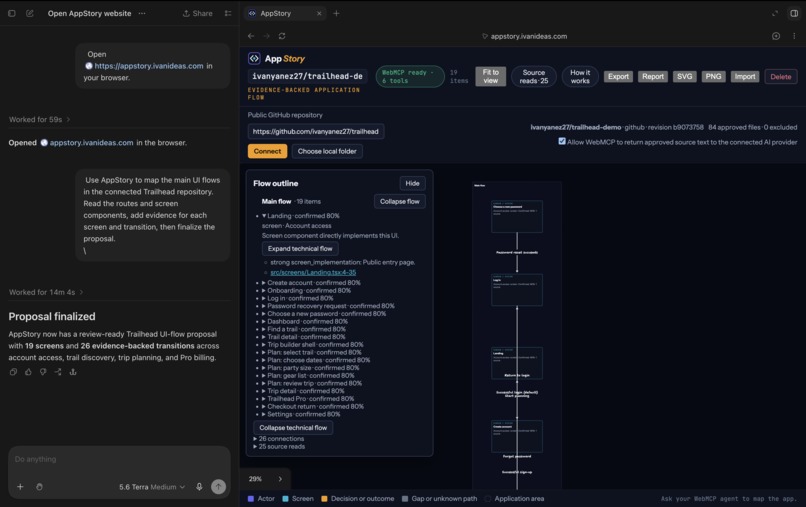Viewport: 806px width, 507px height.
Task: Open the browser vertical dots menu
Action: pyautogui.click(x=794, y=36)
